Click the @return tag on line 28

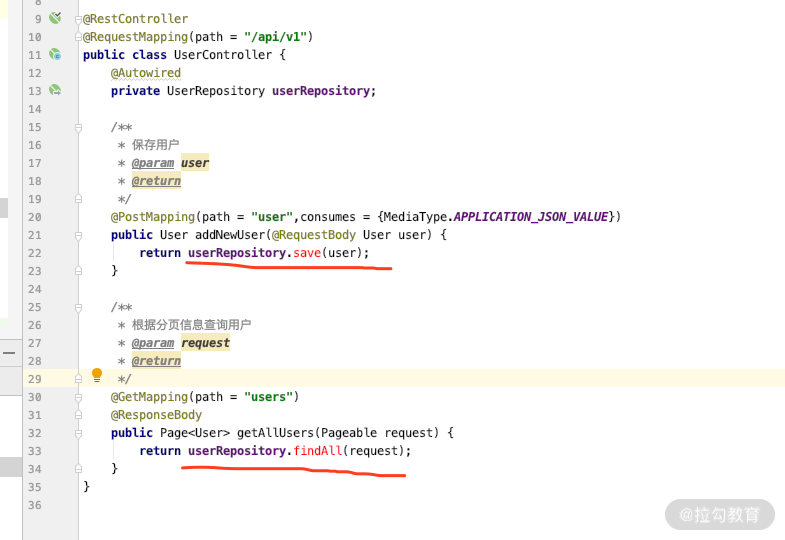click(156, 361)
